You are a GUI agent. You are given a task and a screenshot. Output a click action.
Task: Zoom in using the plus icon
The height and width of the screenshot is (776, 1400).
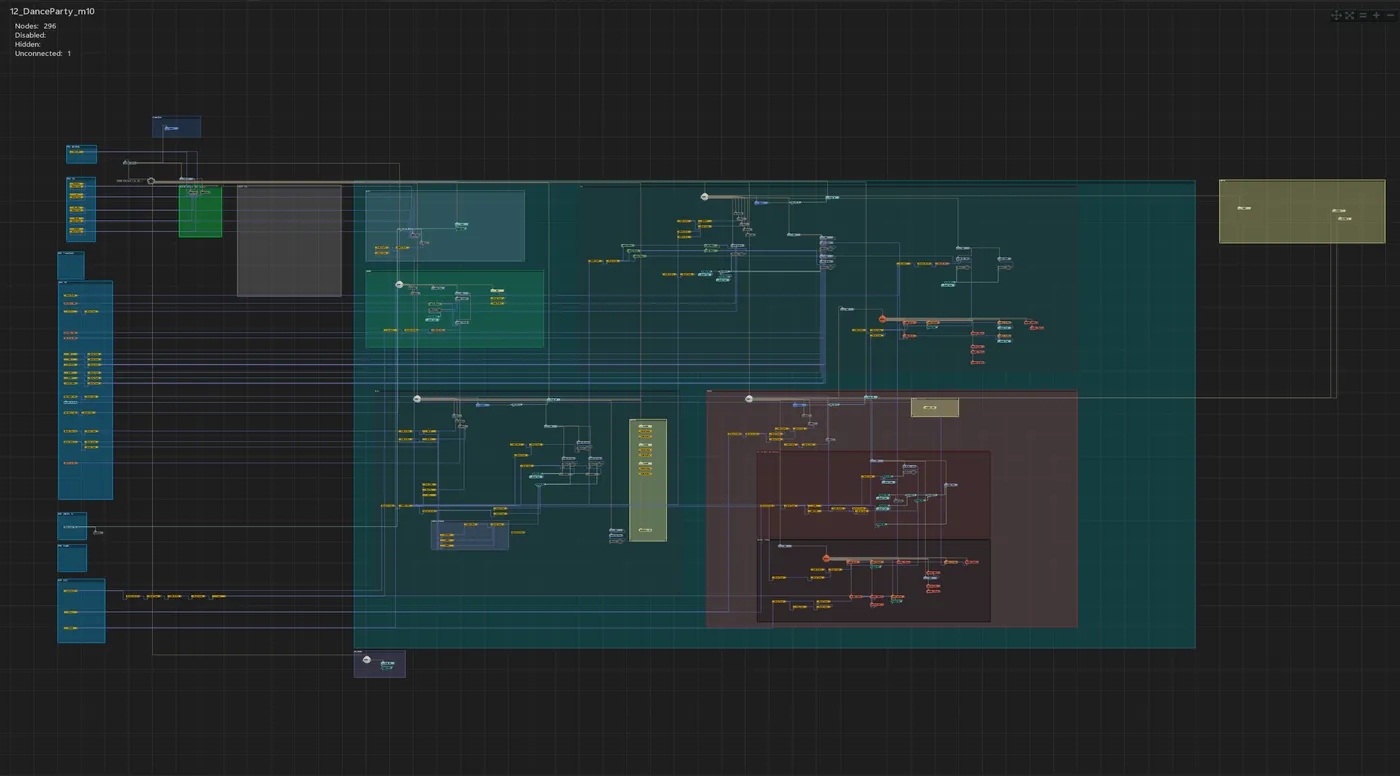[1376, 15]
